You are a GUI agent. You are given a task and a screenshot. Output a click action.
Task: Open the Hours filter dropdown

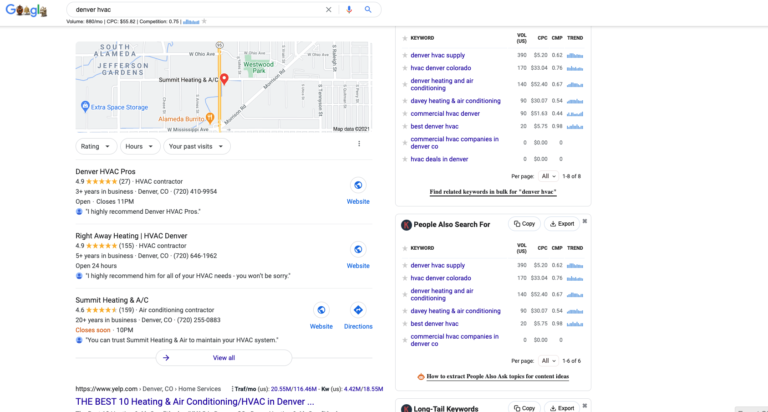[x=140, y=146]
